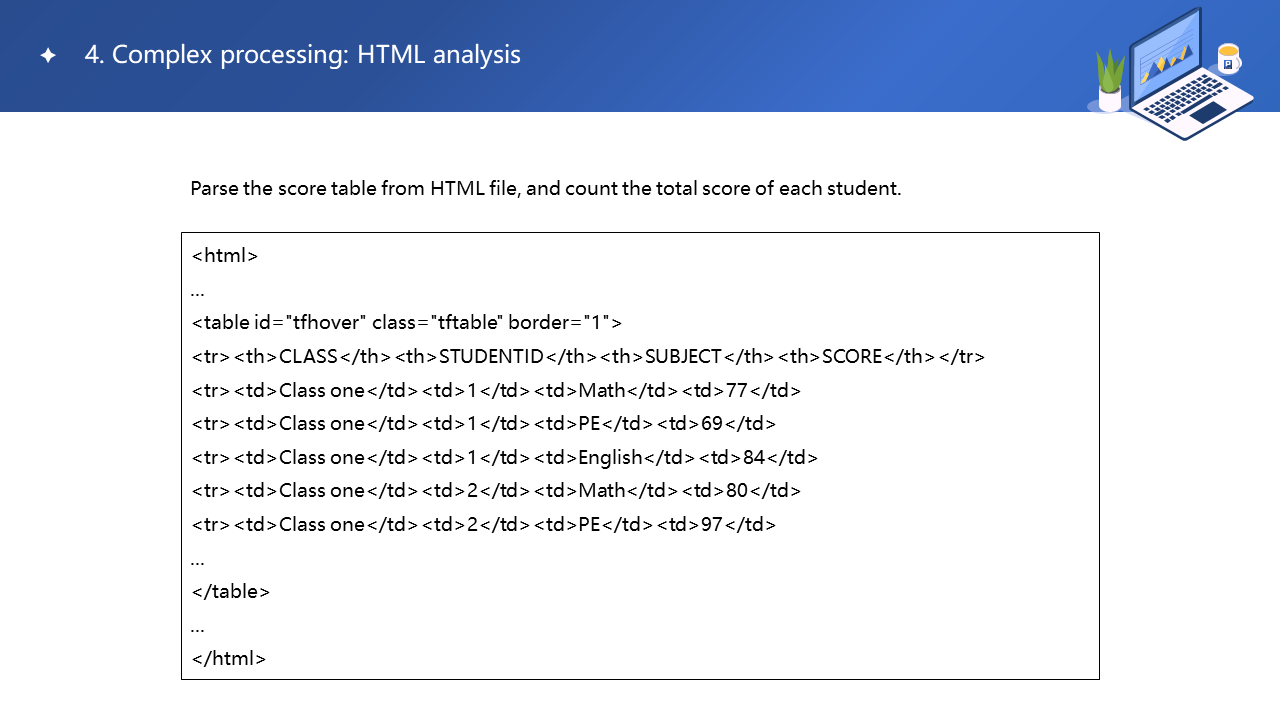Viewport: 1280px width, 720px height.
Task: Click the PE score 69 row
Action: point(484,423)
